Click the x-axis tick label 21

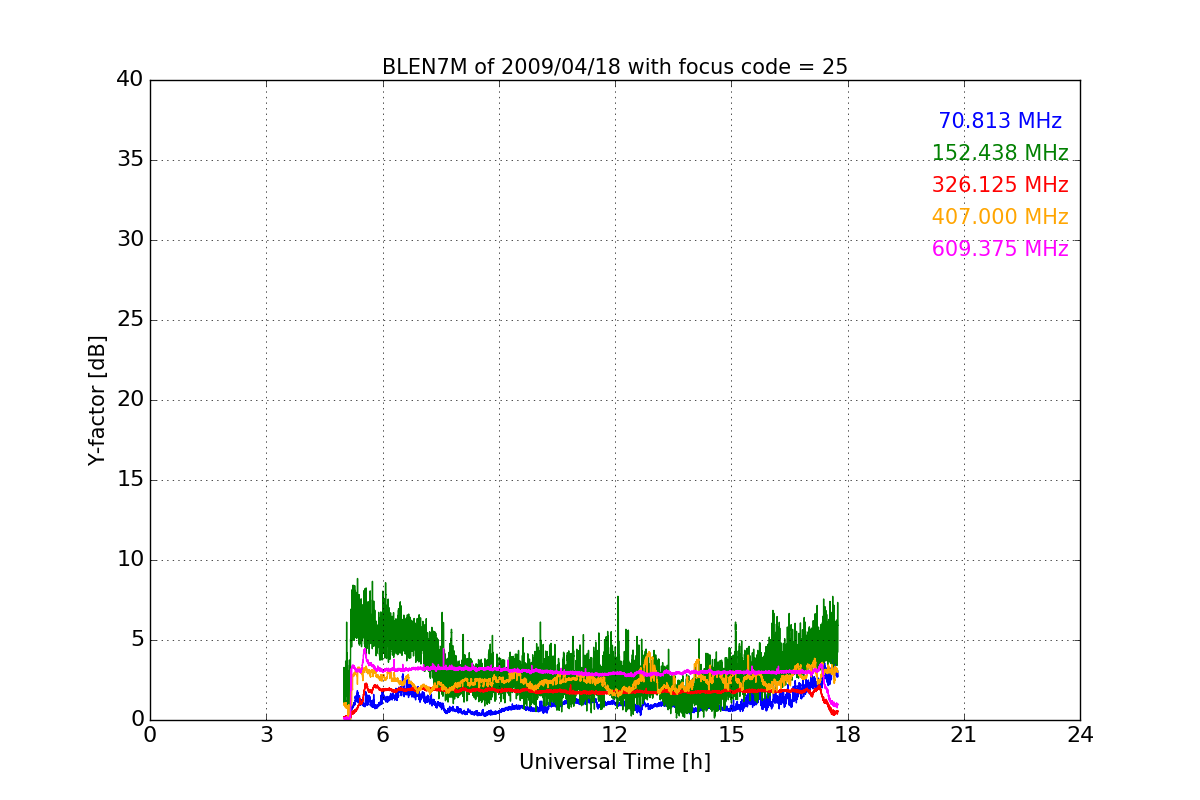[964, 735]
